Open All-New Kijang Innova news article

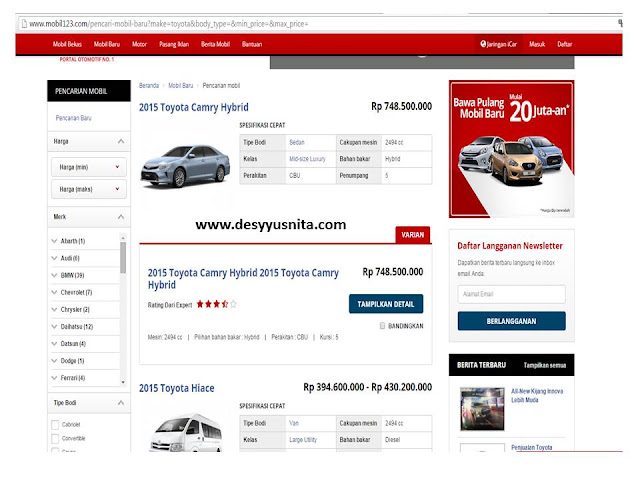(537, 396)
